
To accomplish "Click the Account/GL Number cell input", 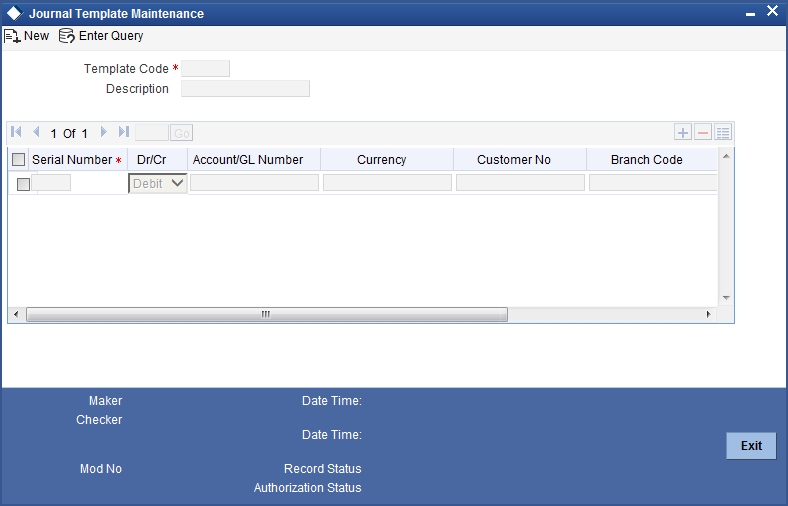I will coord(254,182).
